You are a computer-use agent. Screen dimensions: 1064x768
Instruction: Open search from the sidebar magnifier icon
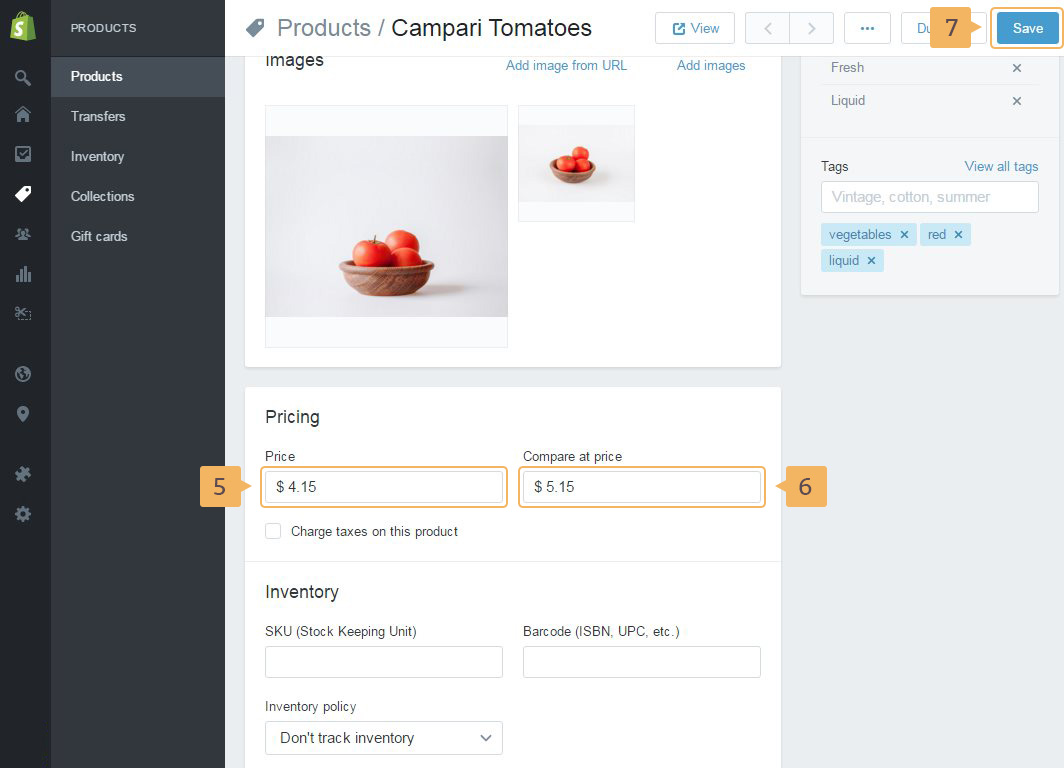[x=23, y=77]
